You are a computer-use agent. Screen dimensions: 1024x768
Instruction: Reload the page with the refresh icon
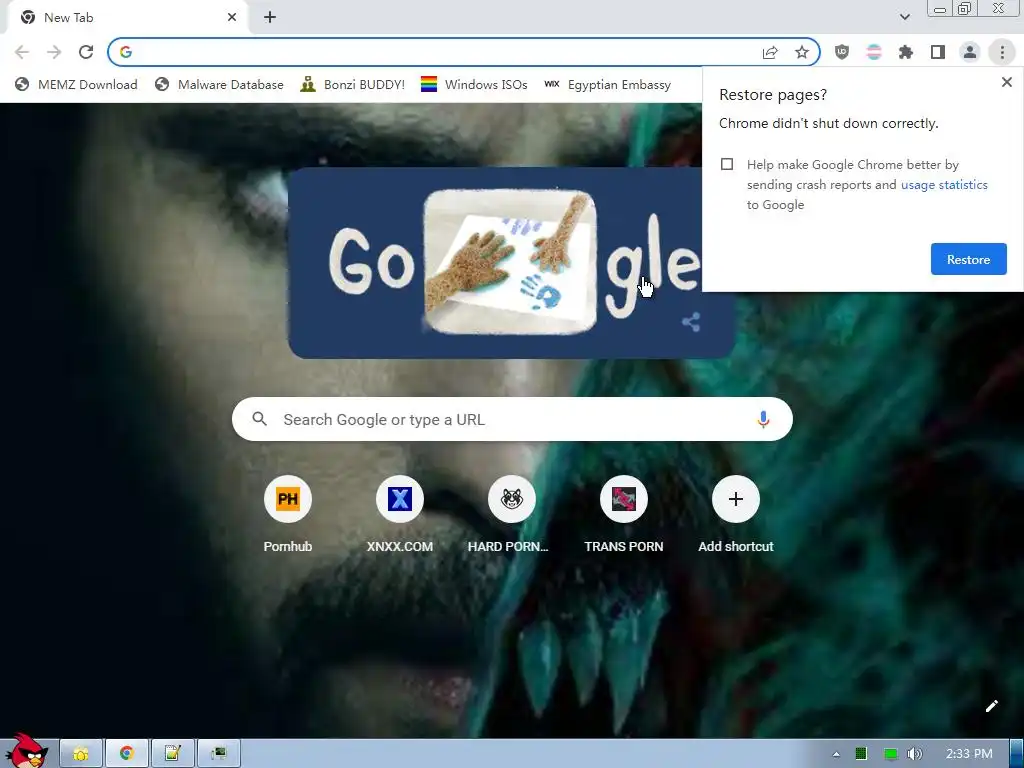click(86, 52)
